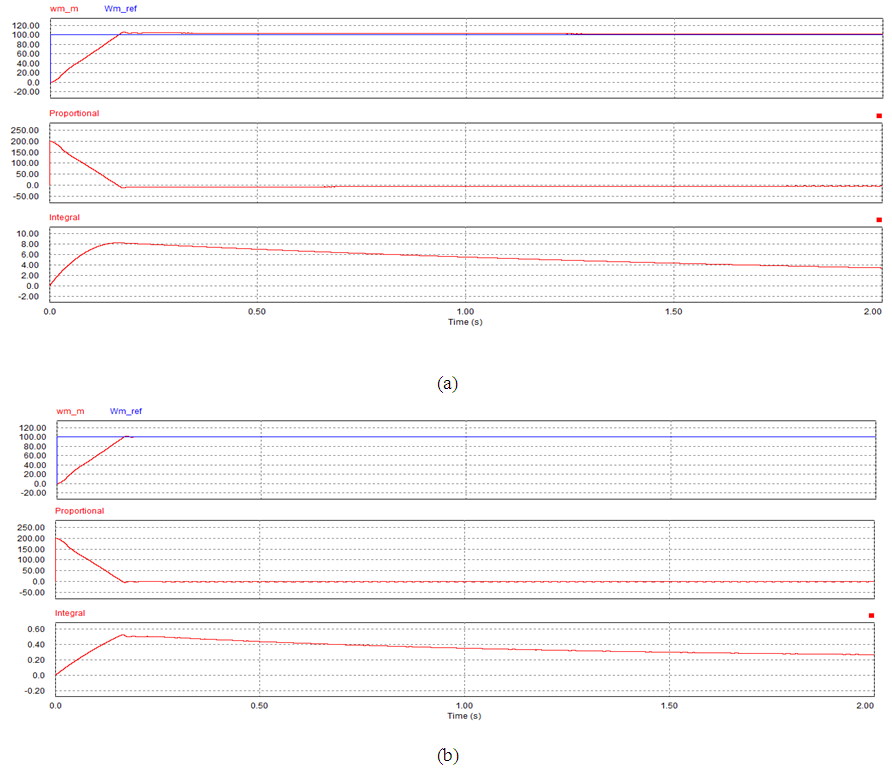Click the Proportional curve label in figure (b)
892x770 pixels.
[80, 511]
